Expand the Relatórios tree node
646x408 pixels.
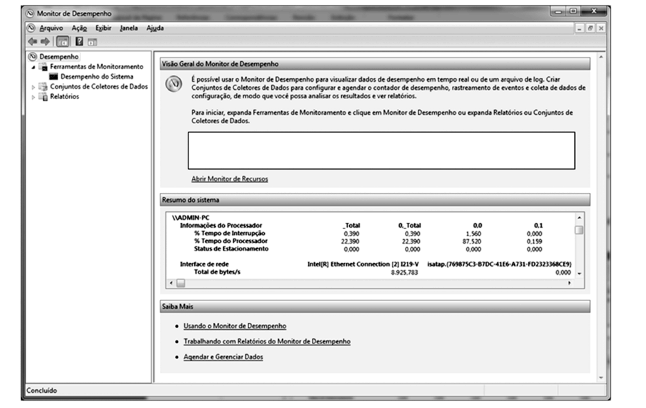click(x=33, y=97)
